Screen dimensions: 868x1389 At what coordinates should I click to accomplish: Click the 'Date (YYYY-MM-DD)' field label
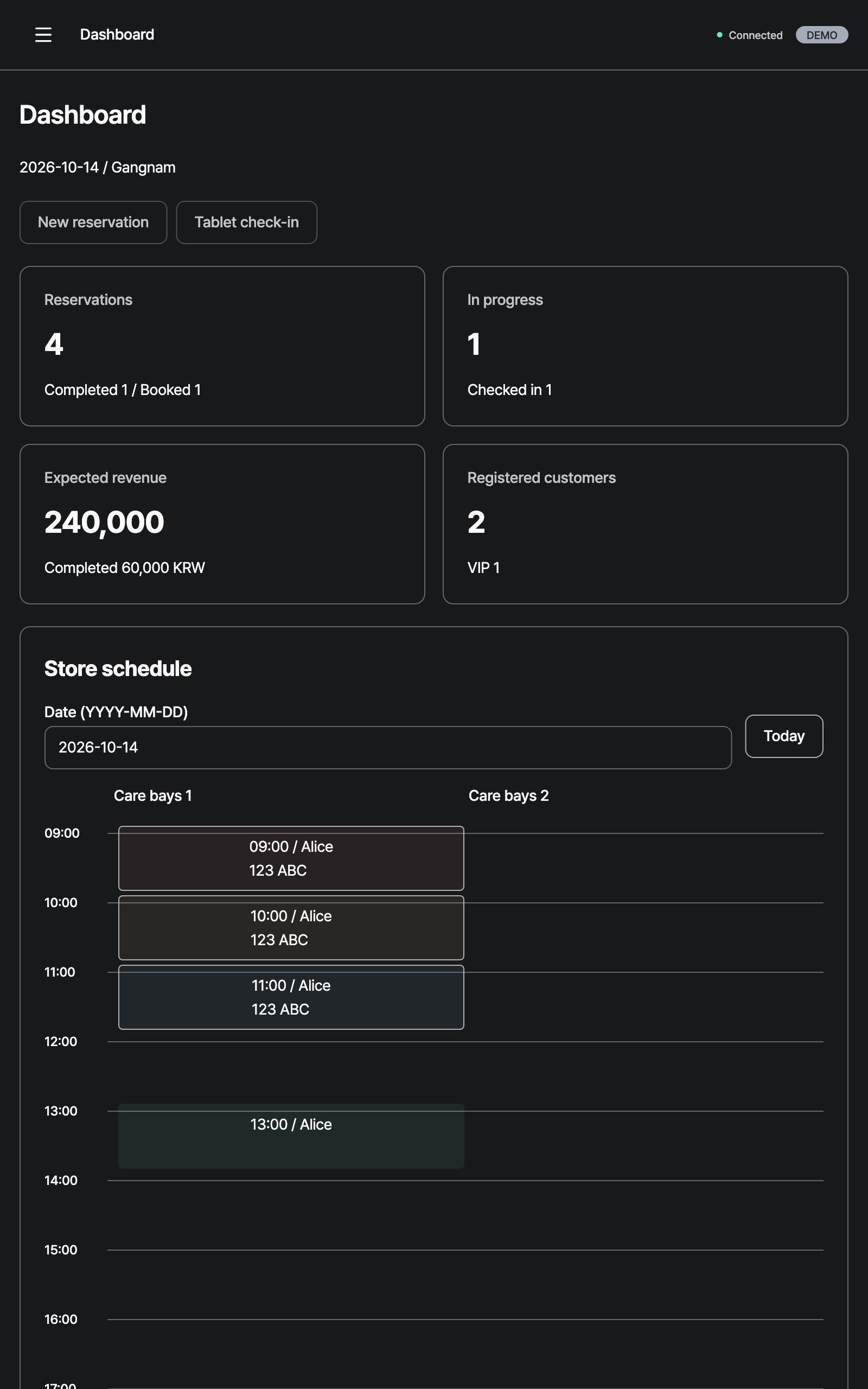[116, 712]
